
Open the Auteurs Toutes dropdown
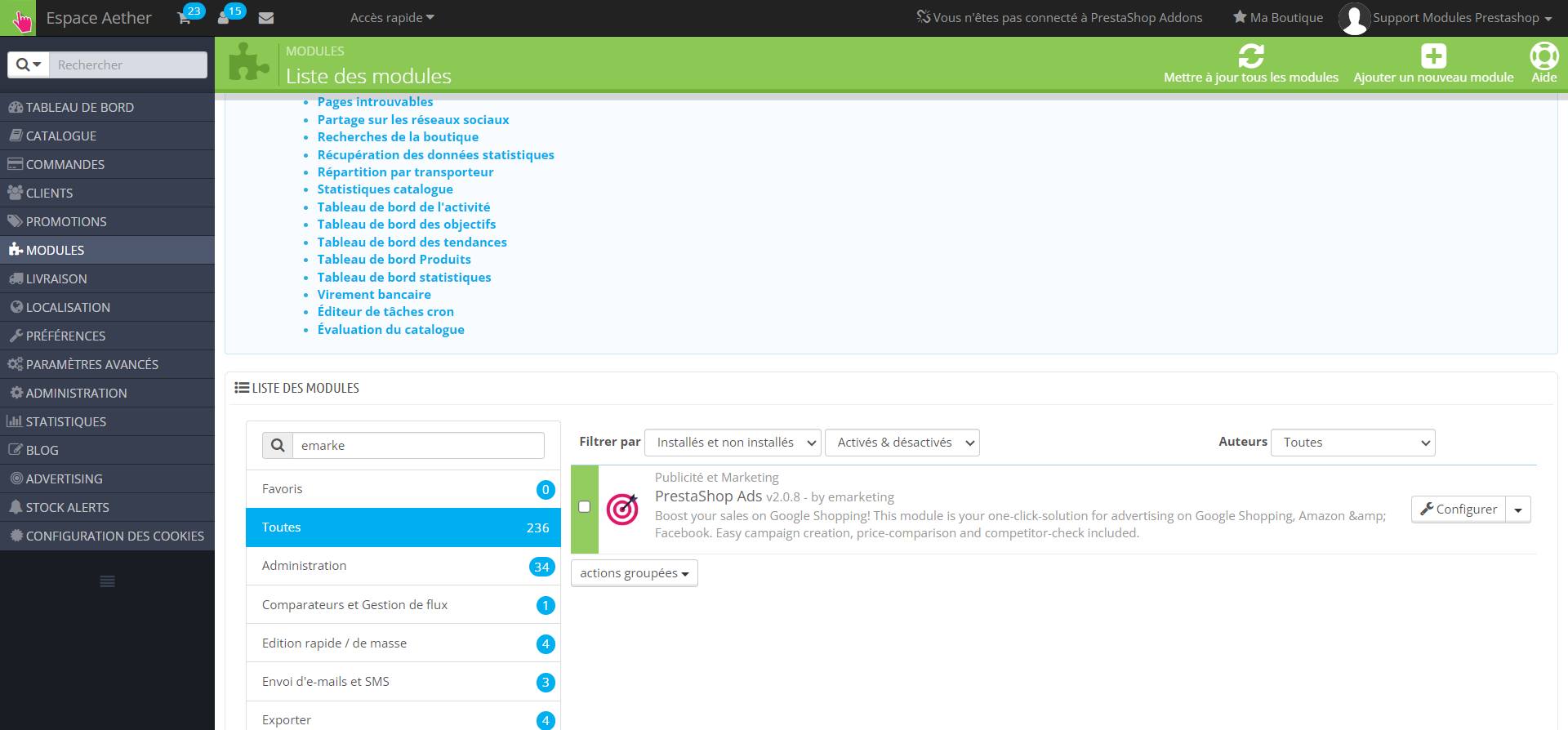(1352, 443)
